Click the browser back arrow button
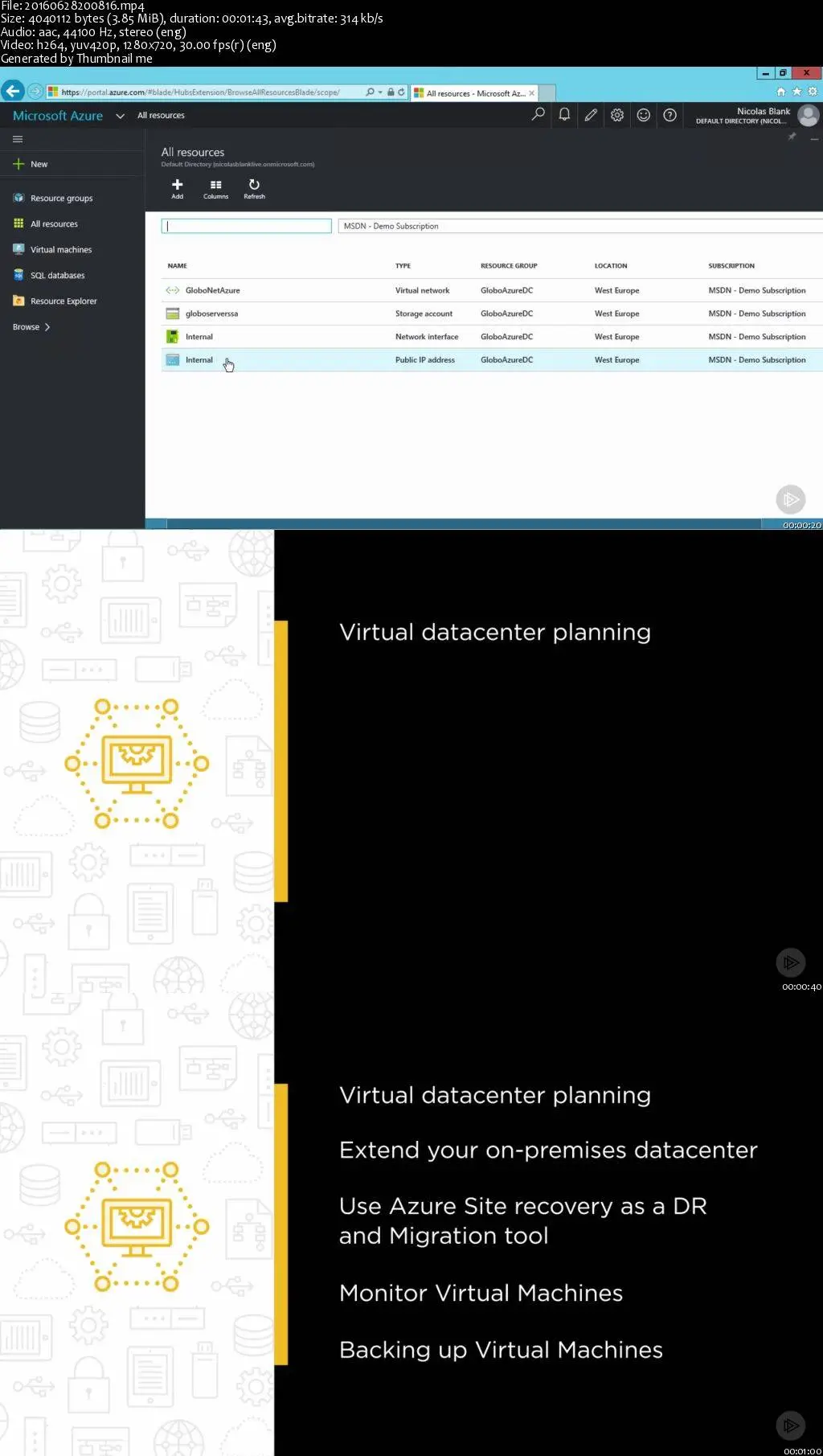 pos(12,91)
